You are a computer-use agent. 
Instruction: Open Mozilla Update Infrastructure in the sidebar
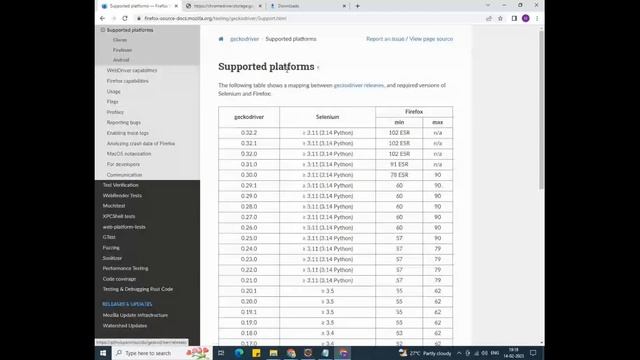tap(135, 315)
